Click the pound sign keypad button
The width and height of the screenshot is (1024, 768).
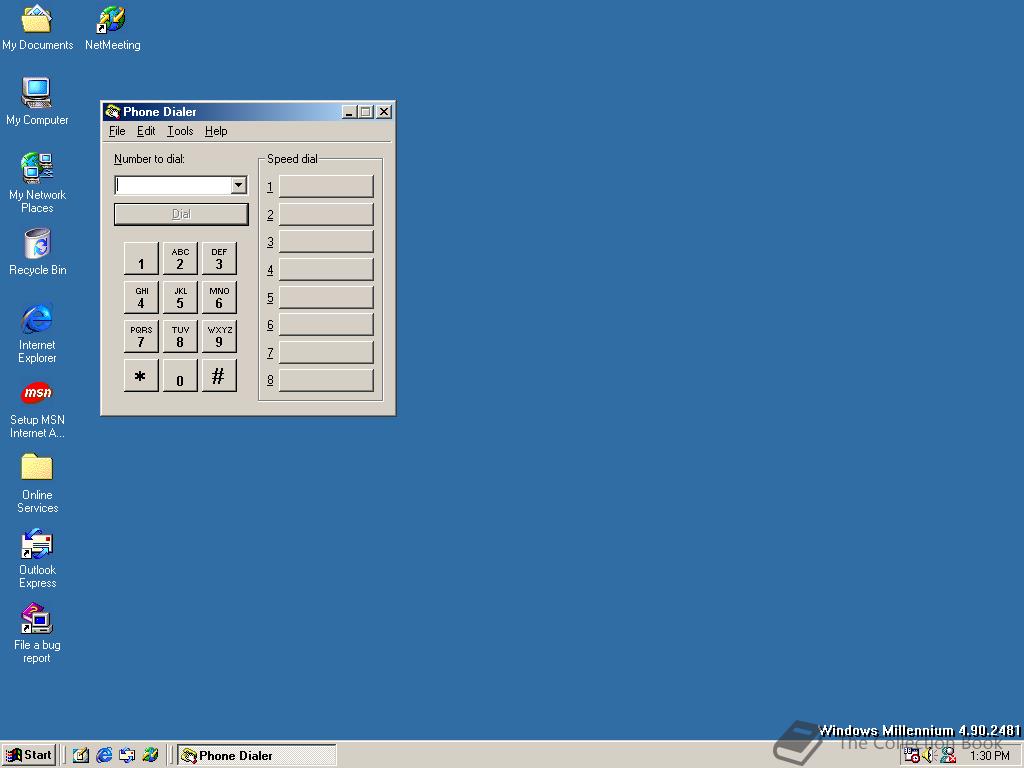pyautogui.click(x=219, y=376)
